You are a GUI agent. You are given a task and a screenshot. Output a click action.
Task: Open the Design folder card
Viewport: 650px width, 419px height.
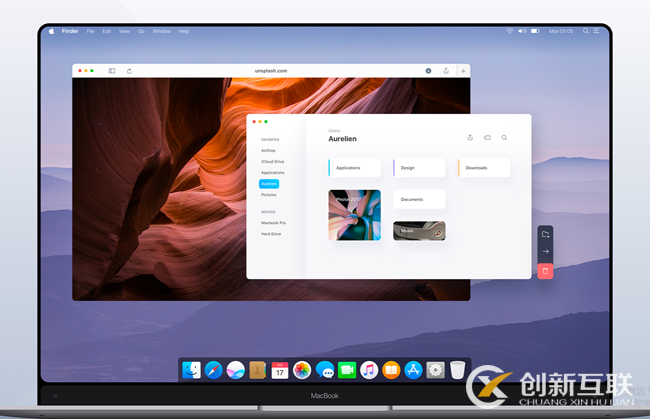(x=419, y=167)
